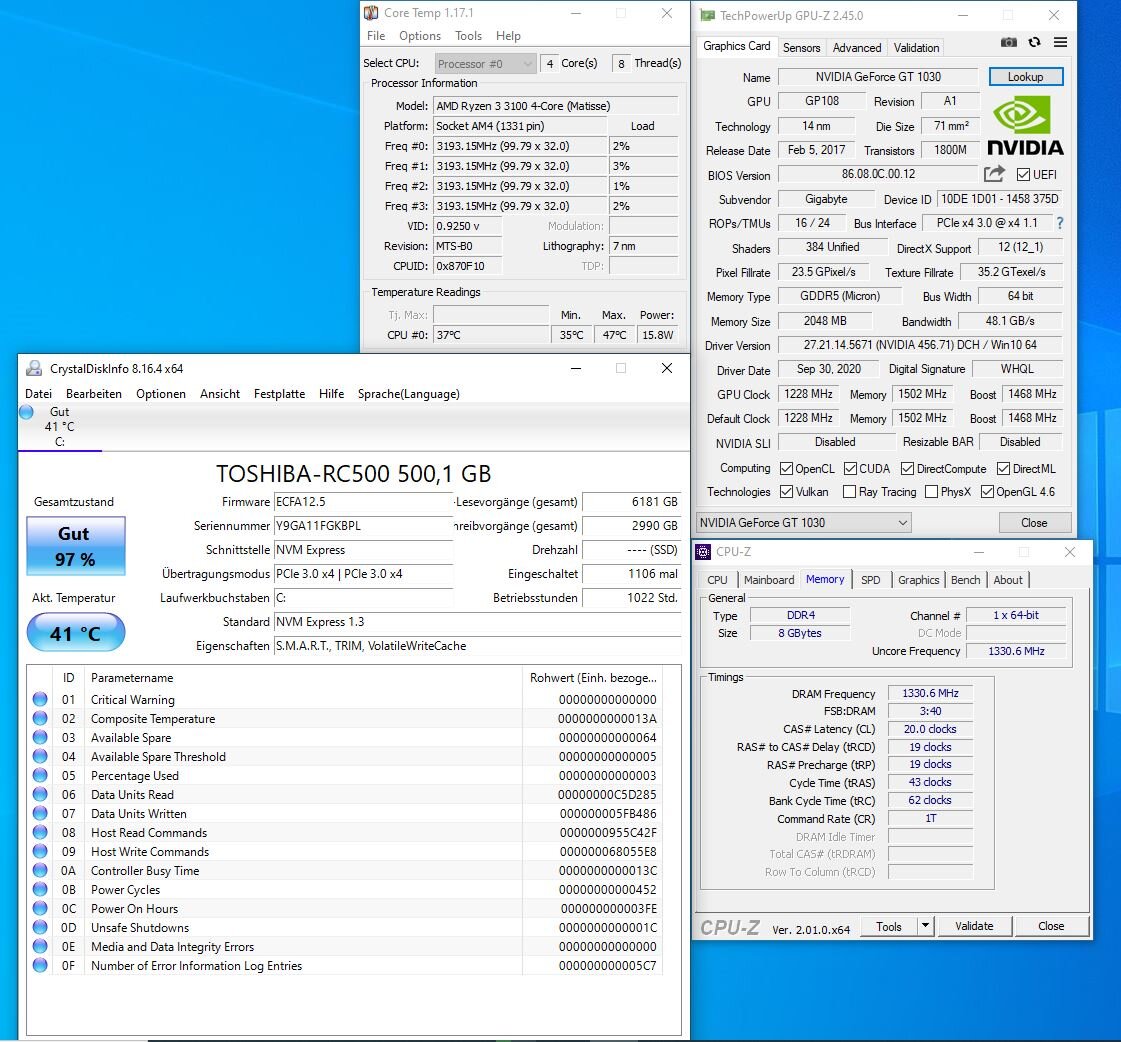1121x1042 pixels.
Task: Click the blue status orb beside drive C:
Action: point(26,412)
